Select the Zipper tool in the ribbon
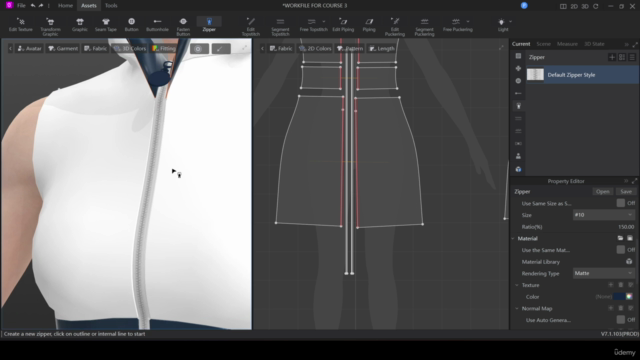 (x=209, y=25)
